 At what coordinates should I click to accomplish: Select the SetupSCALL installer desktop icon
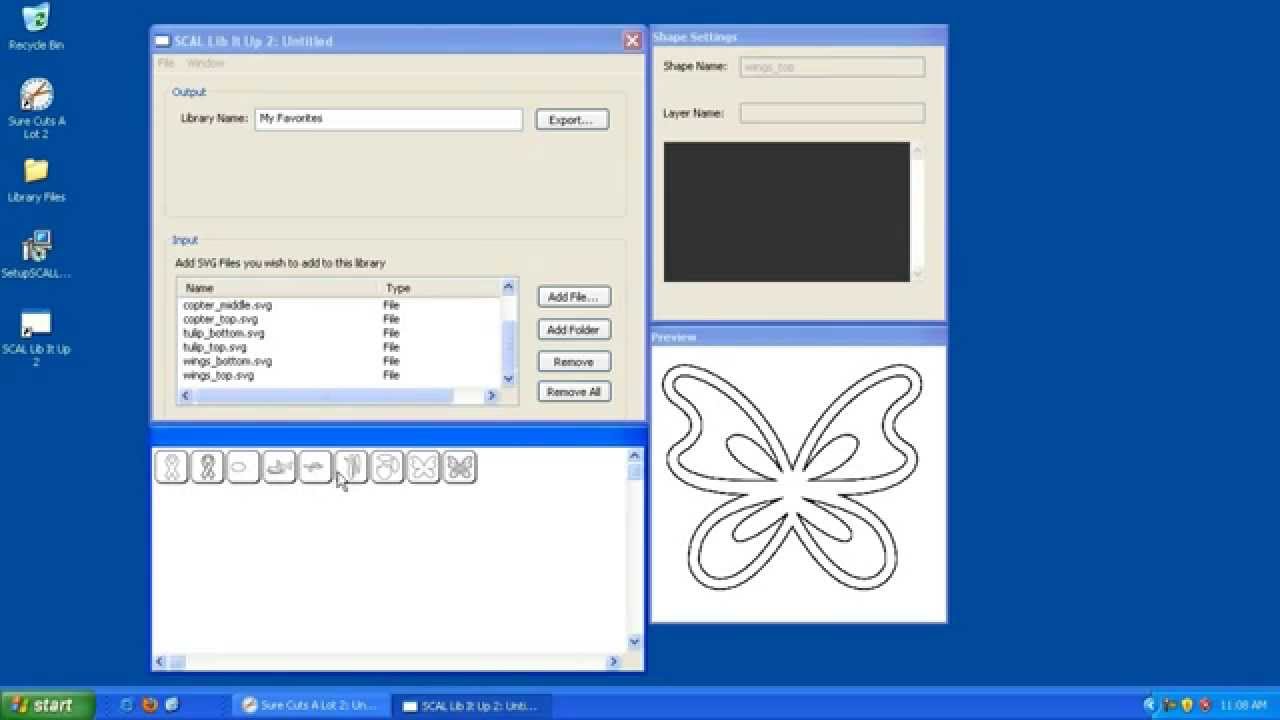(x=36, y=255)
